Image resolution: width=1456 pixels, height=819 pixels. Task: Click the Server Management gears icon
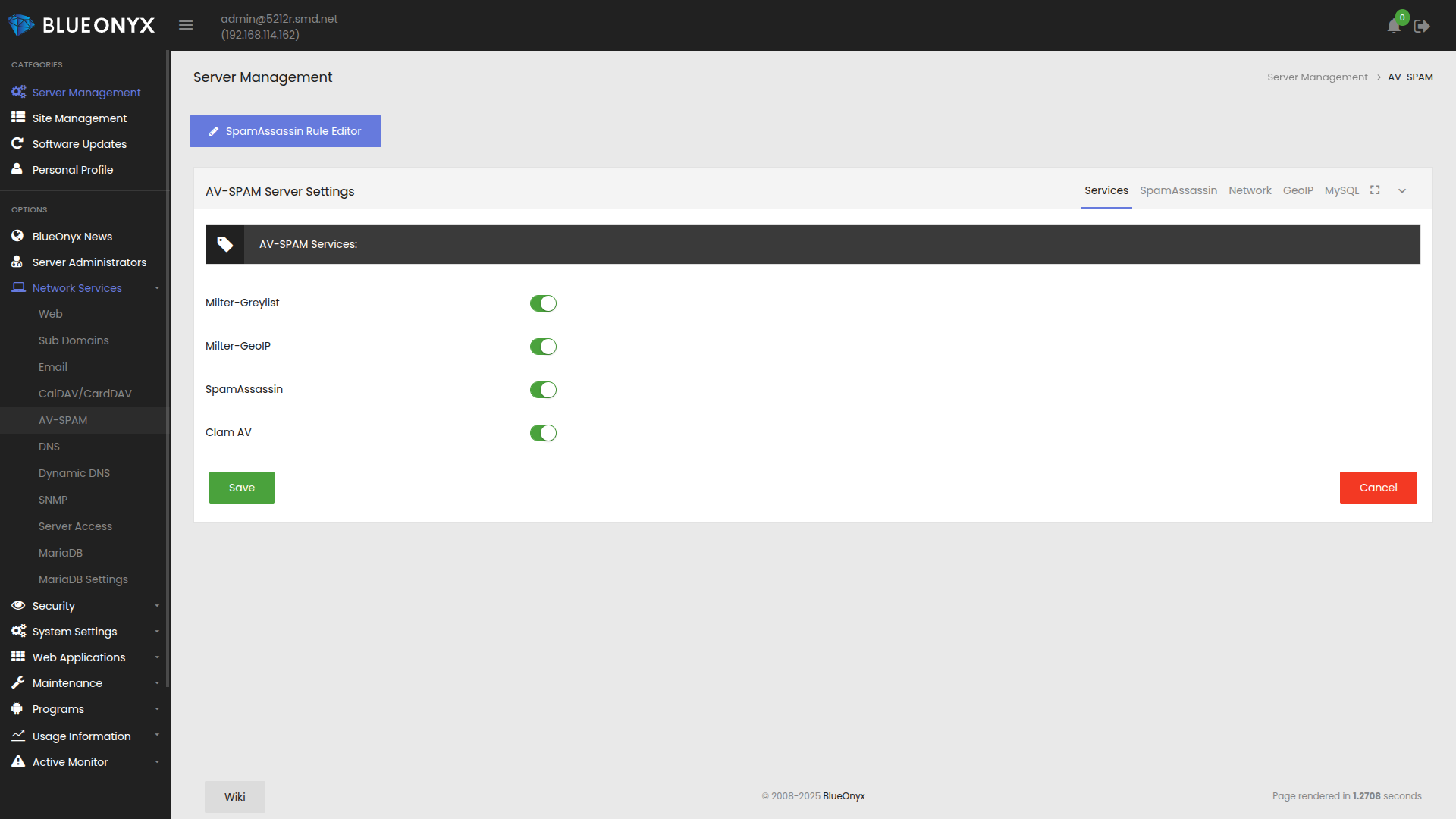tap(18, 92)
